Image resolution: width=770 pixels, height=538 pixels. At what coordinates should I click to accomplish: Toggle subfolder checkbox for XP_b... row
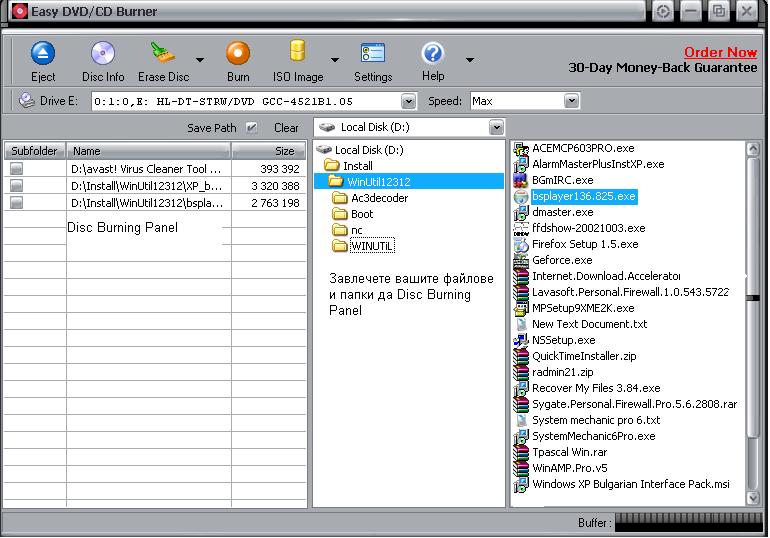[16, 186]
